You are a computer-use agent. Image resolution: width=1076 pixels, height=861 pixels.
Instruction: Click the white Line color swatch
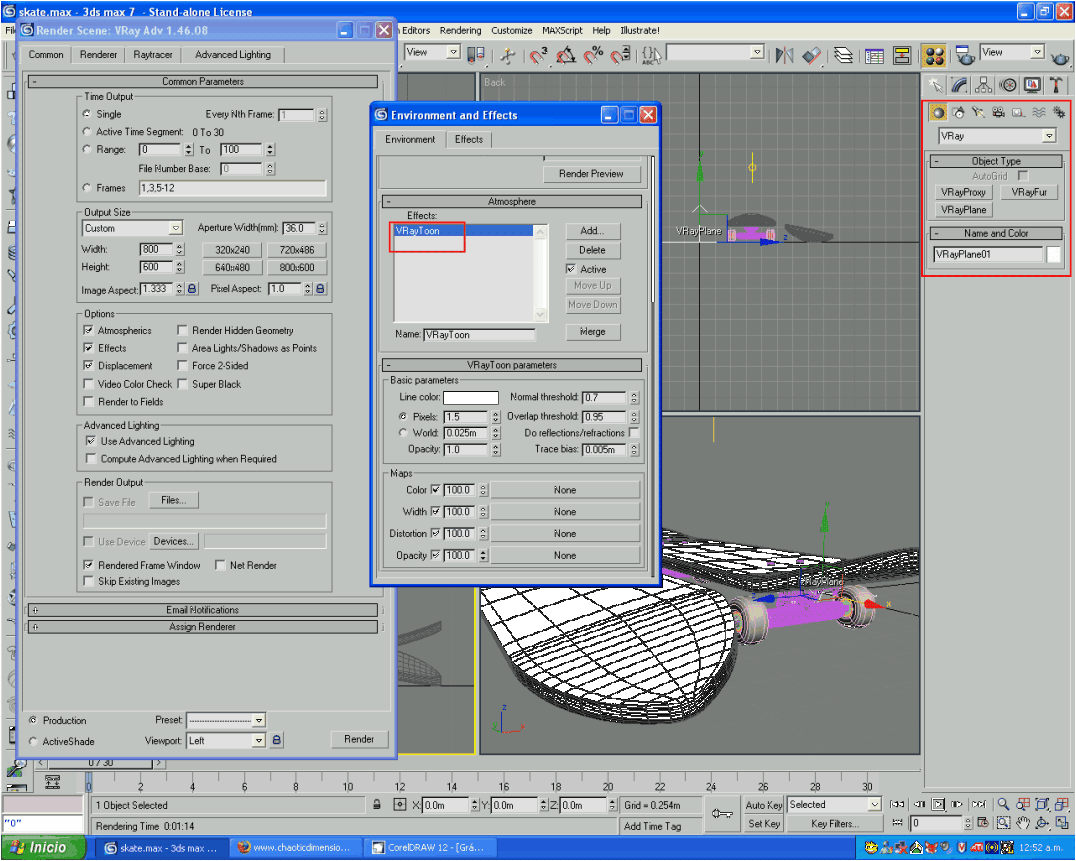coord(471,398)
